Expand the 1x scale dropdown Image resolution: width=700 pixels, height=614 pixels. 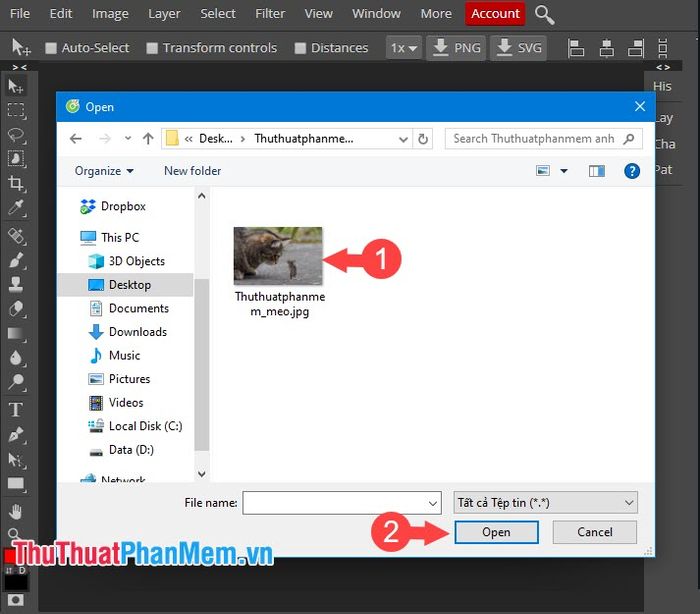[404, 48]
